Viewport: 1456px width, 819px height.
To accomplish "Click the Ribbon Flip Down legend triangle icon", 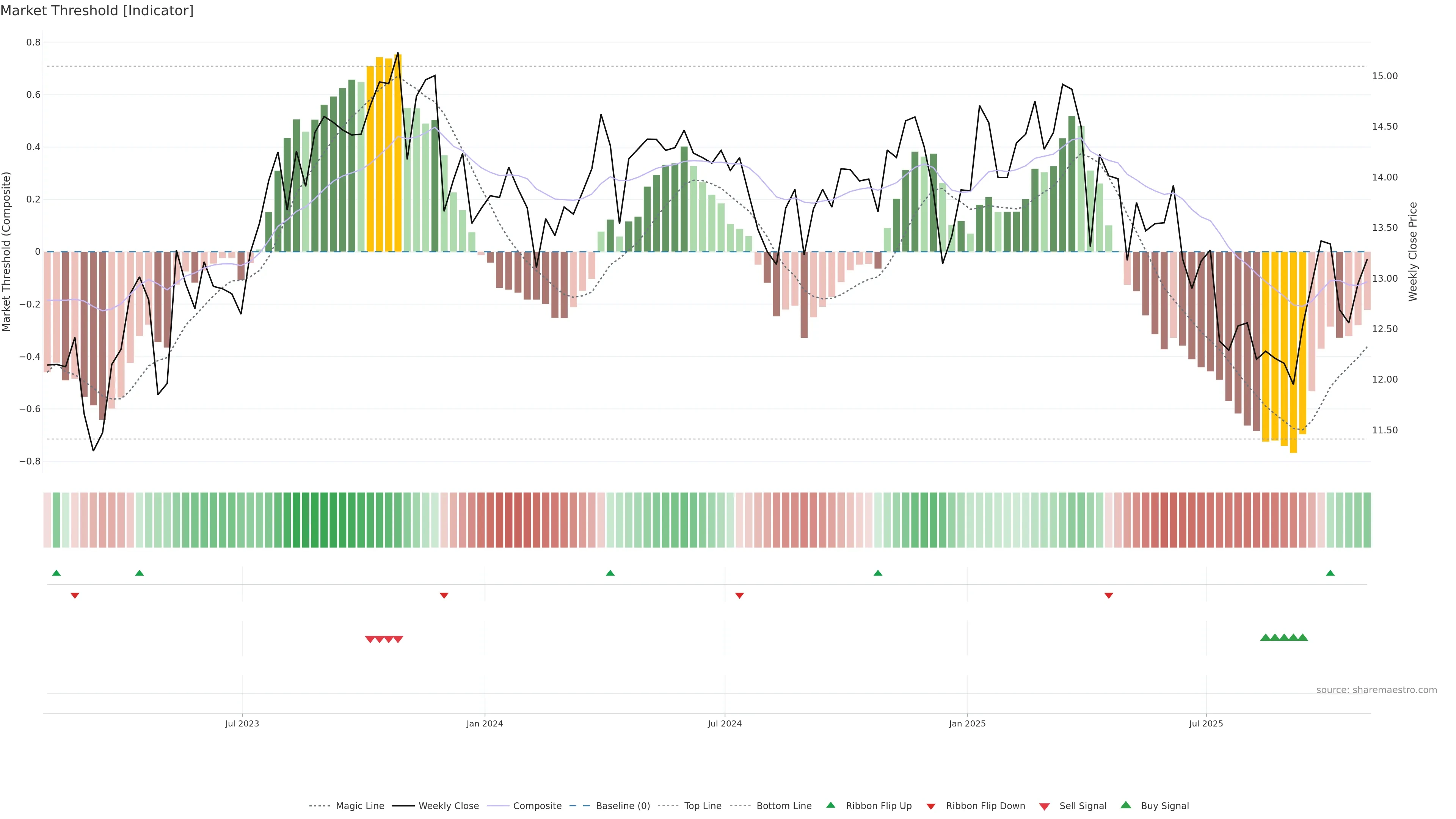I will [931, 806].
